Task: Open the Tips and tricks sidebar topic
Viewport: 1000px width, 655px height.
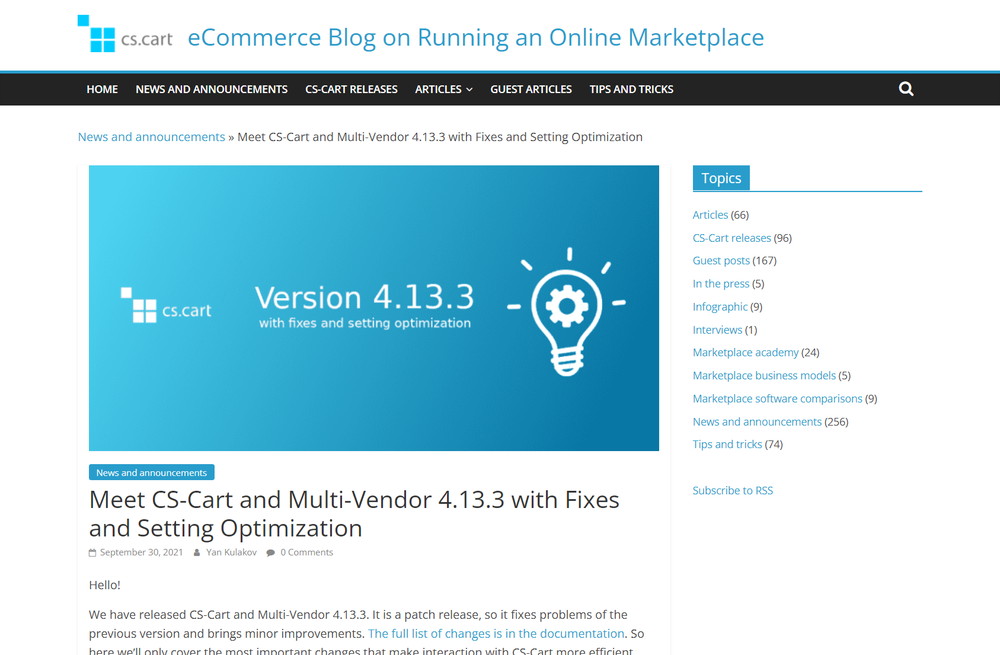Action: pyautogui.click(x=727, y=445)
